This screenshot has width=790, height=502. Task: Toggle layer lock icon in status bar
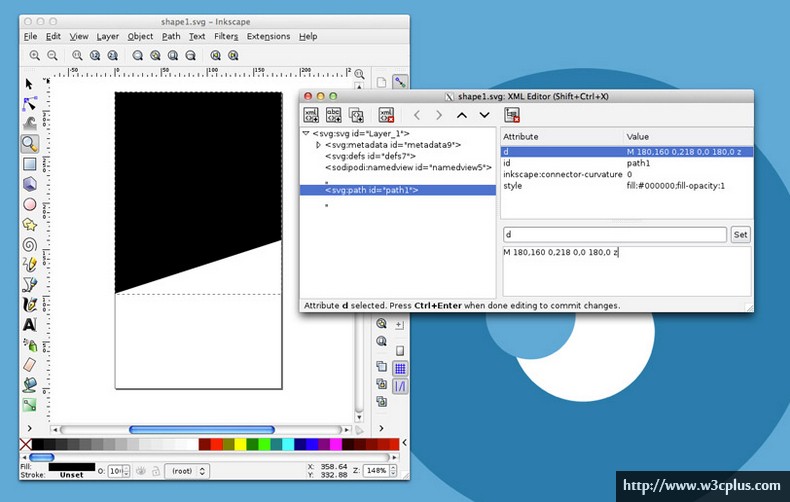[x=156, y=471]
